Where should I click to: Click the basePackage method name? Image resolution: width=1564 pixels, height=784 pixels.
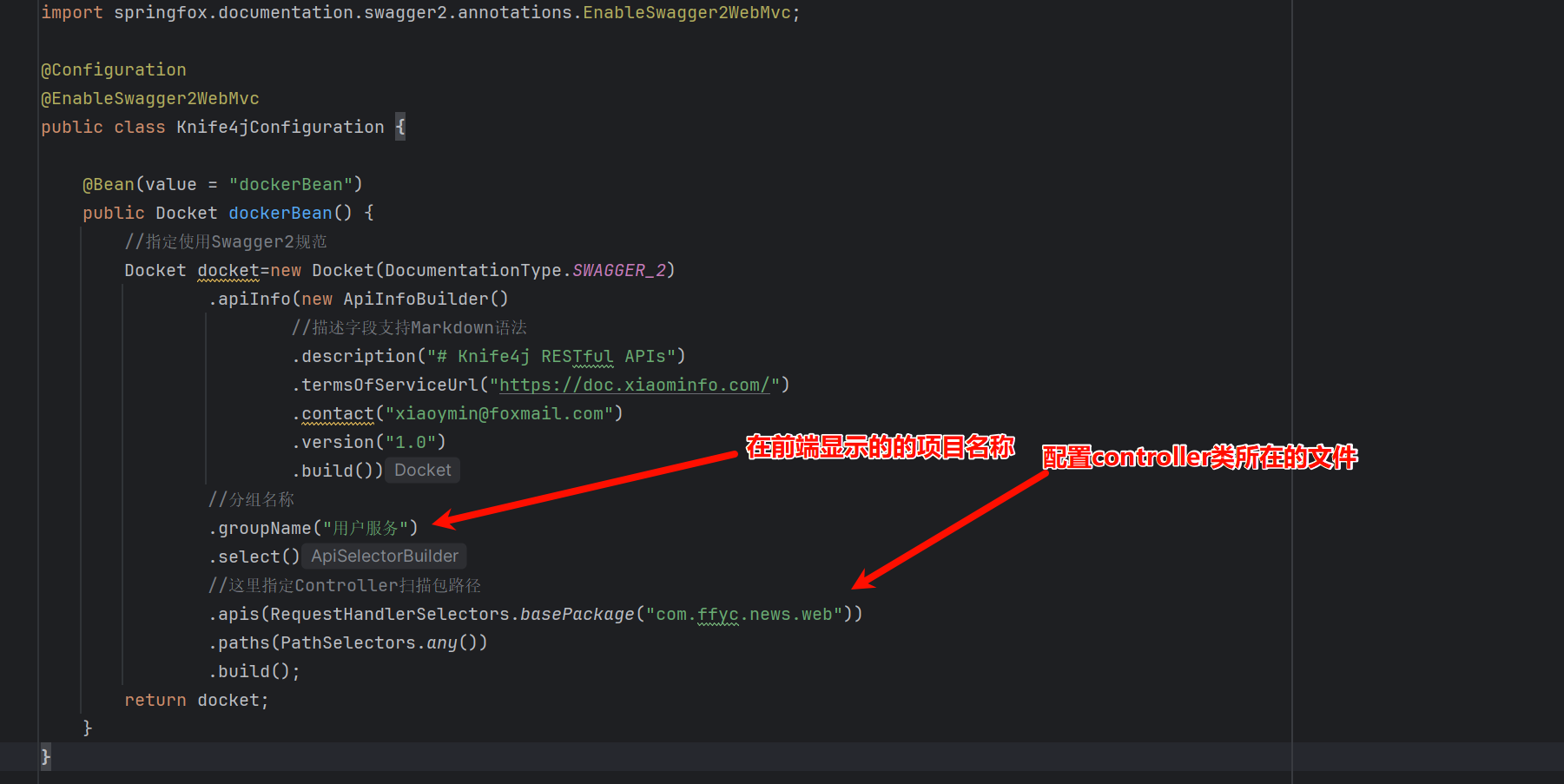click(577, 614)
